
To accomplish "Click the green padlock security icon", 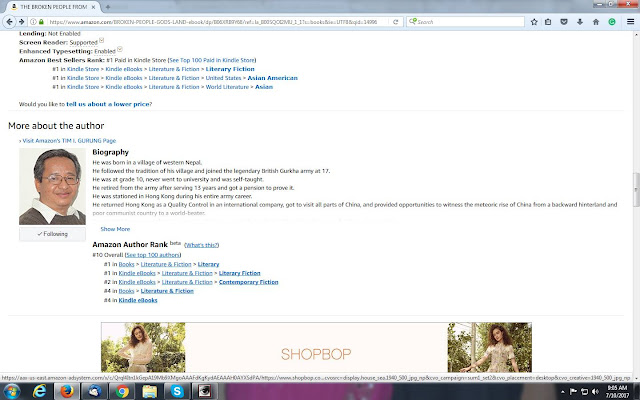I will 41,22.
